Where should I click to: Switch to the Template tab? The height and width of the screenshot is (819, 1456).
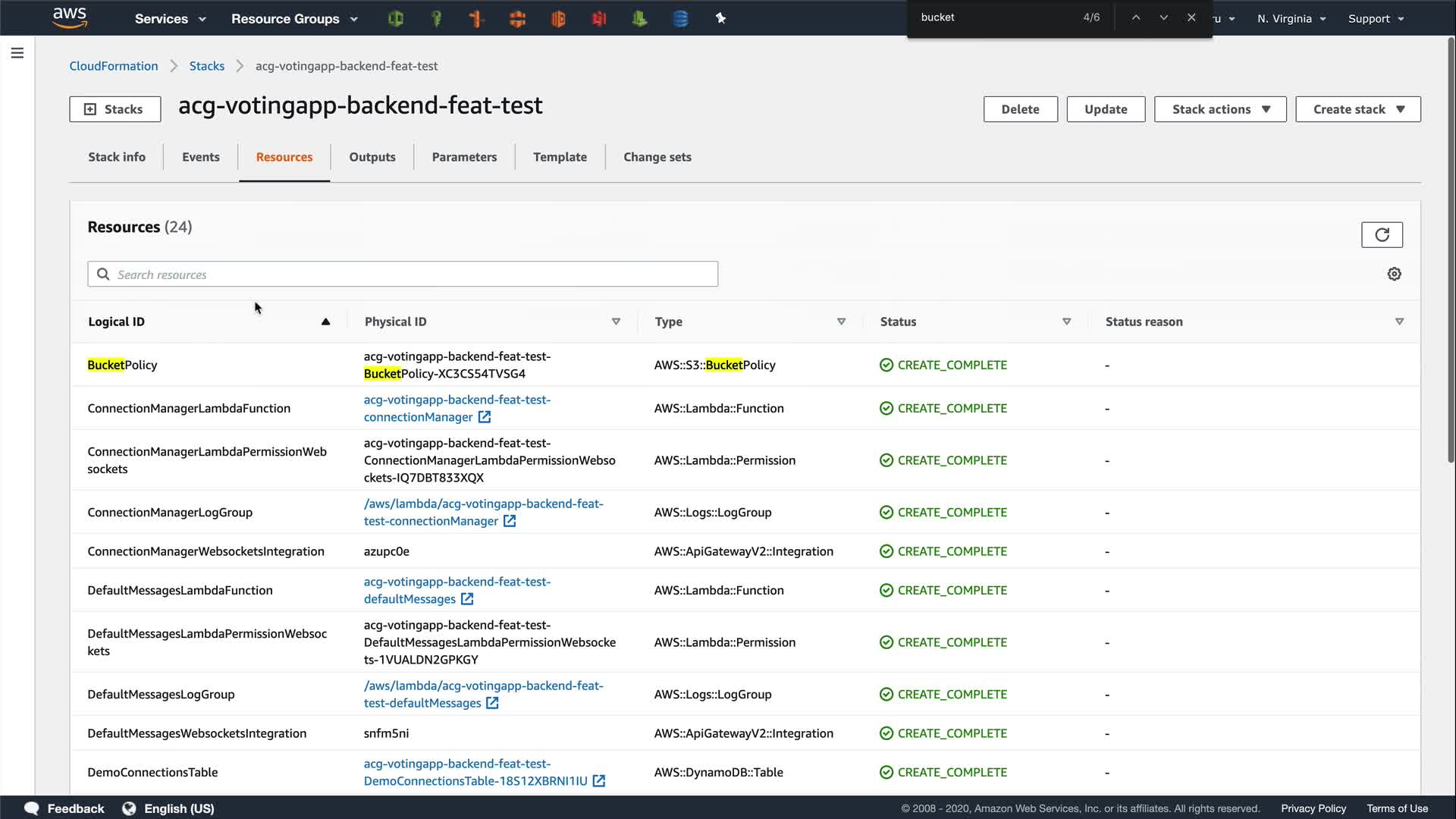click(x=559, y=157)
